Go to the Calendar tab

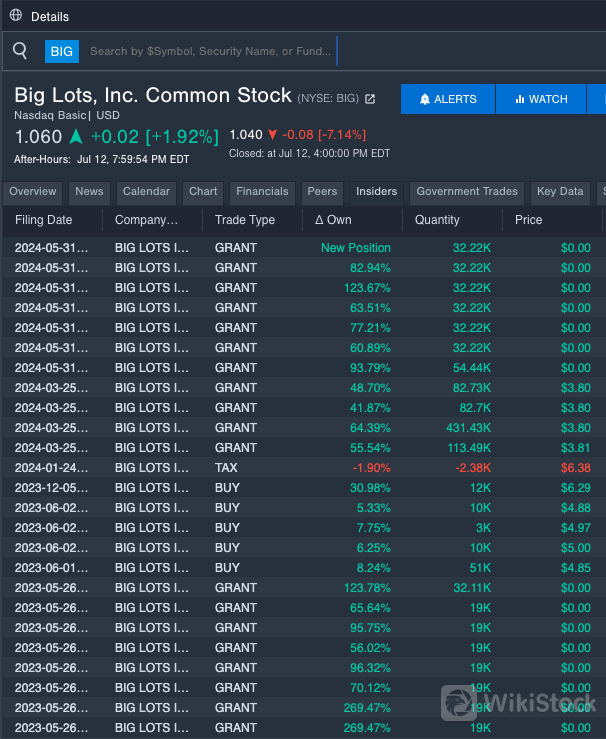146,192
